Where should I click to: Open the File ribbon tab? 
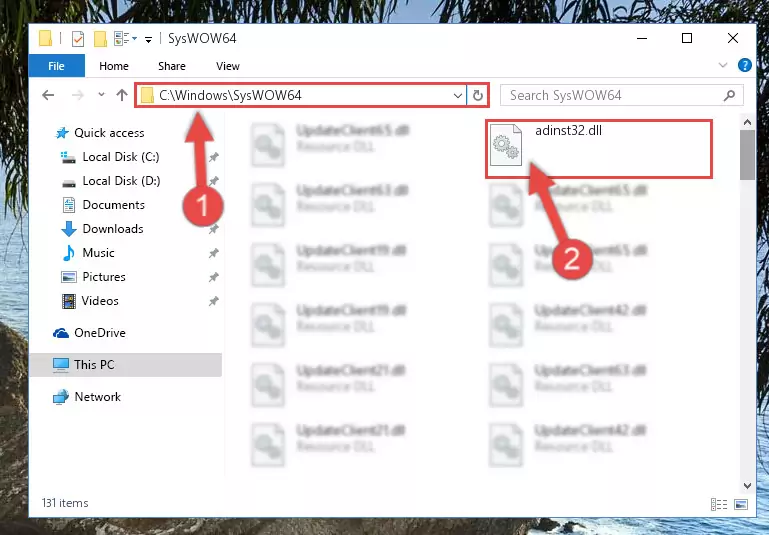(56, 66)
